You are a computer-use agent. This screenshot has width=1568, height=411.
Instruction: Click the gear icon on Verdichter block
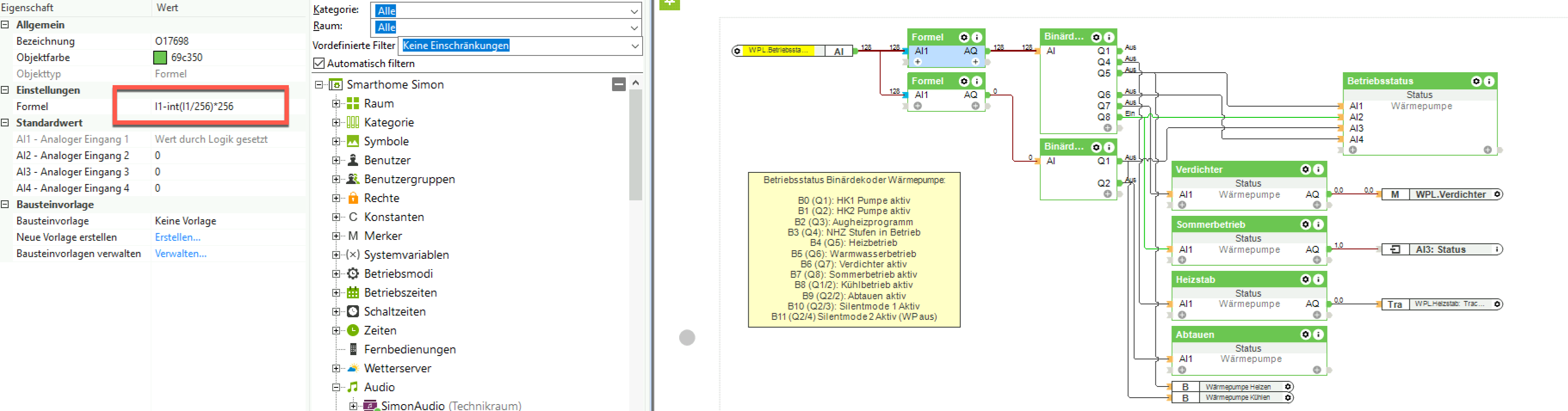pos(1305,169)
